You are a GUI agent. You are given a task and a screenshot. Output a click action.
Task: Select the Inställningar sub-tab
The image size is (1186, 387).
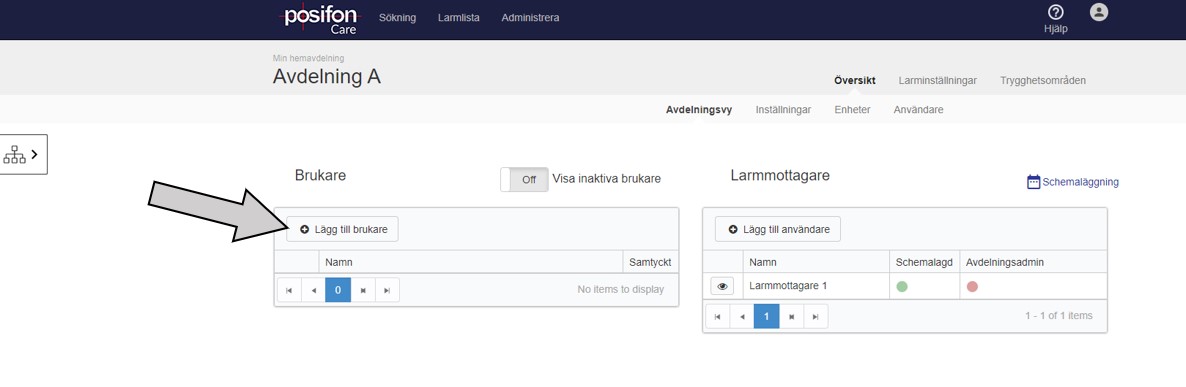pyautogui.click(x=783, y=110)
